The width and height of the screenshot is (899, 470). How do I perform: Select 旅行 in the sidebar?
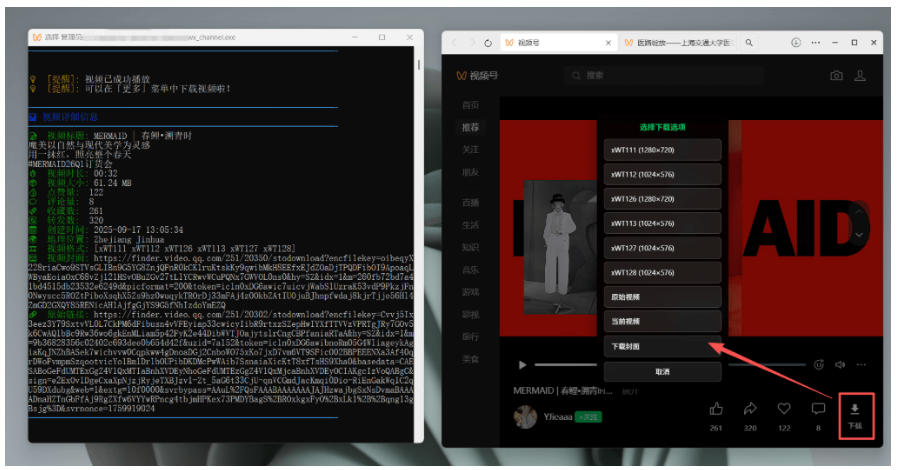point(471,336)
